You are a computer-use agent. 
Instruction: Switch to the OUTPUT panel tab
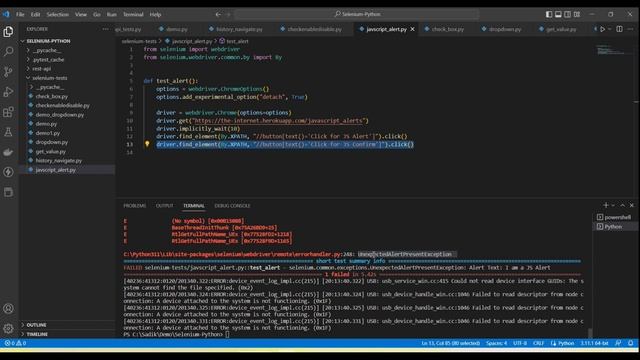[164, 206]
